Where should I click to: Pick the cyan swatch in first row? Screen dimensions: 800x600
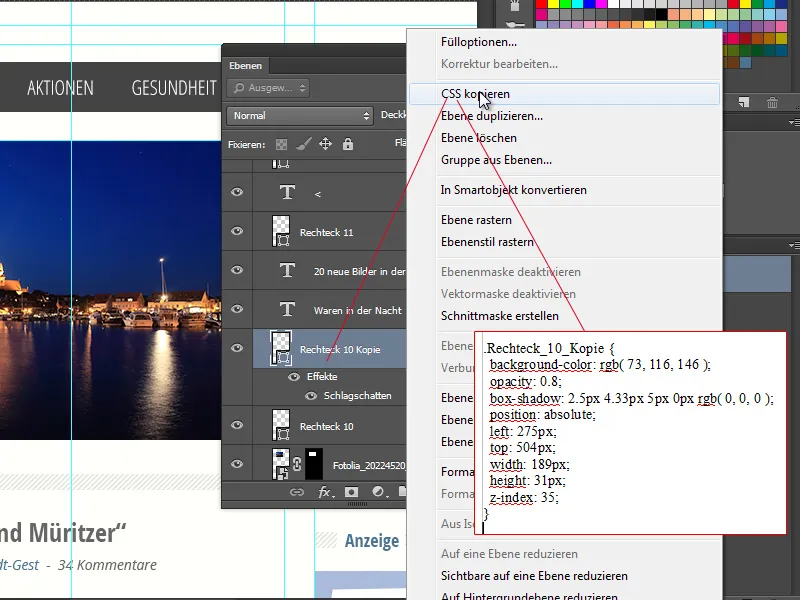click(577, 4)
